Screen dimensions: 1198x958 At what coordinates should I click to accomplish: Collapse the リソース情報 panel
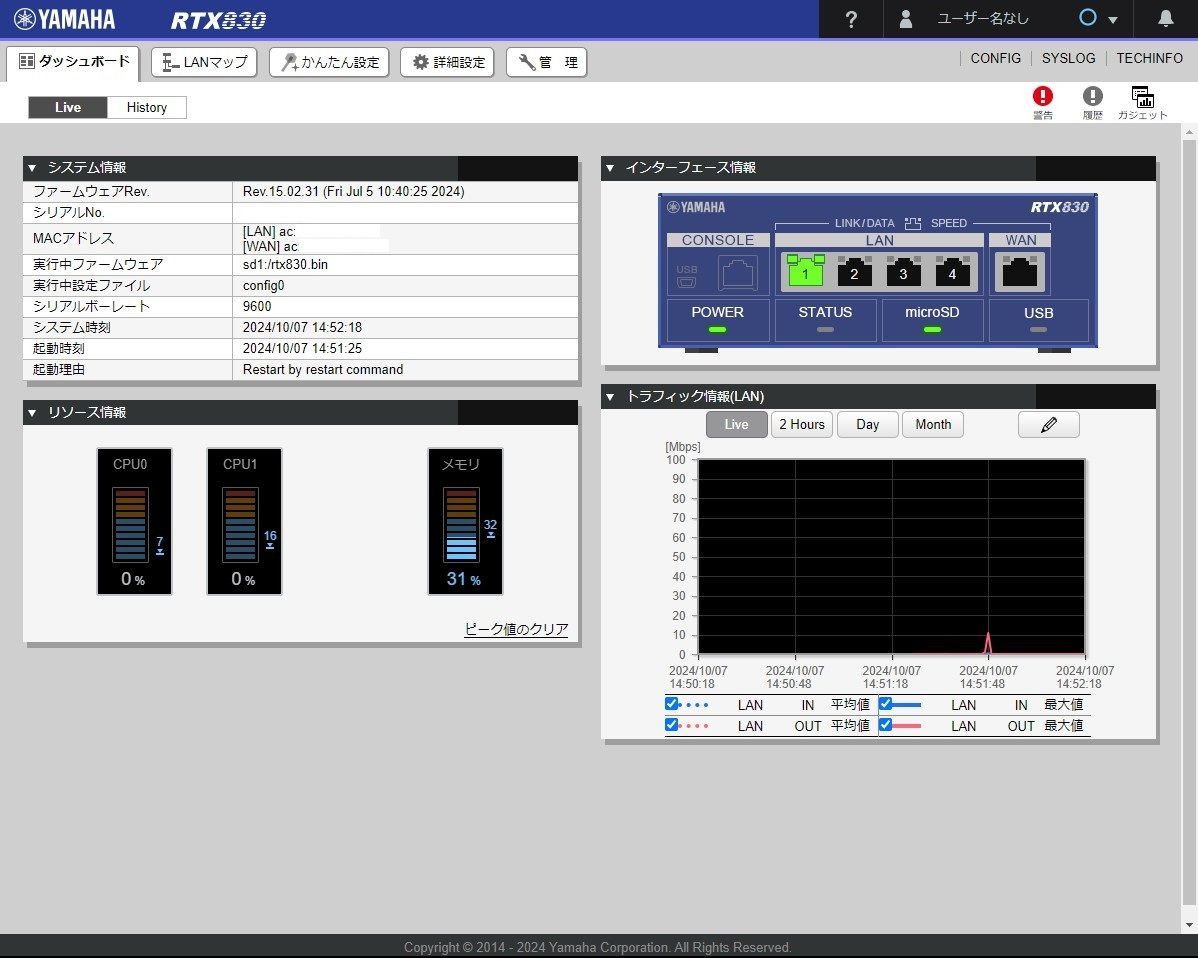tap(32, 413)
